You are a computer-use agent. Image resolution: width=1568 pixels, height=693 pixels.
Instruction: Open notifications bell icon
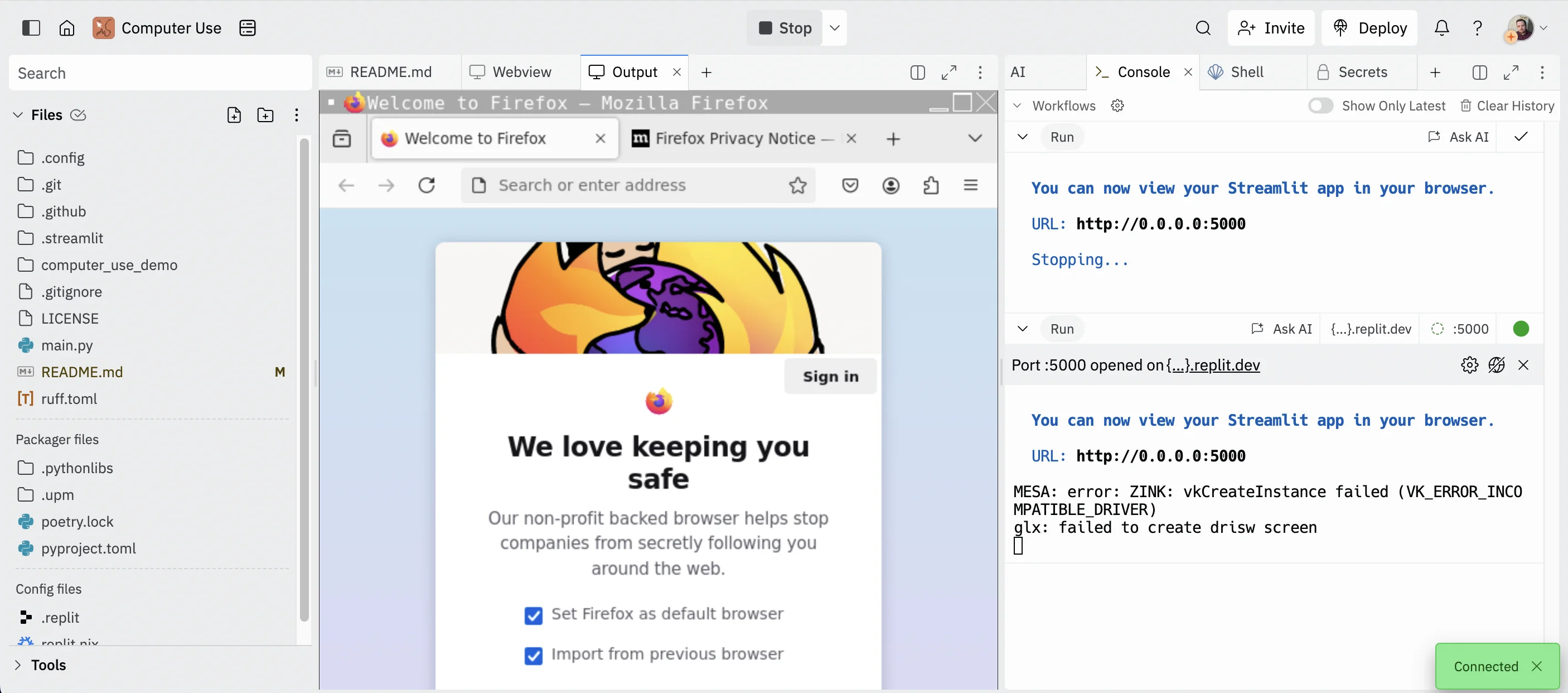tap(1441, 28)
